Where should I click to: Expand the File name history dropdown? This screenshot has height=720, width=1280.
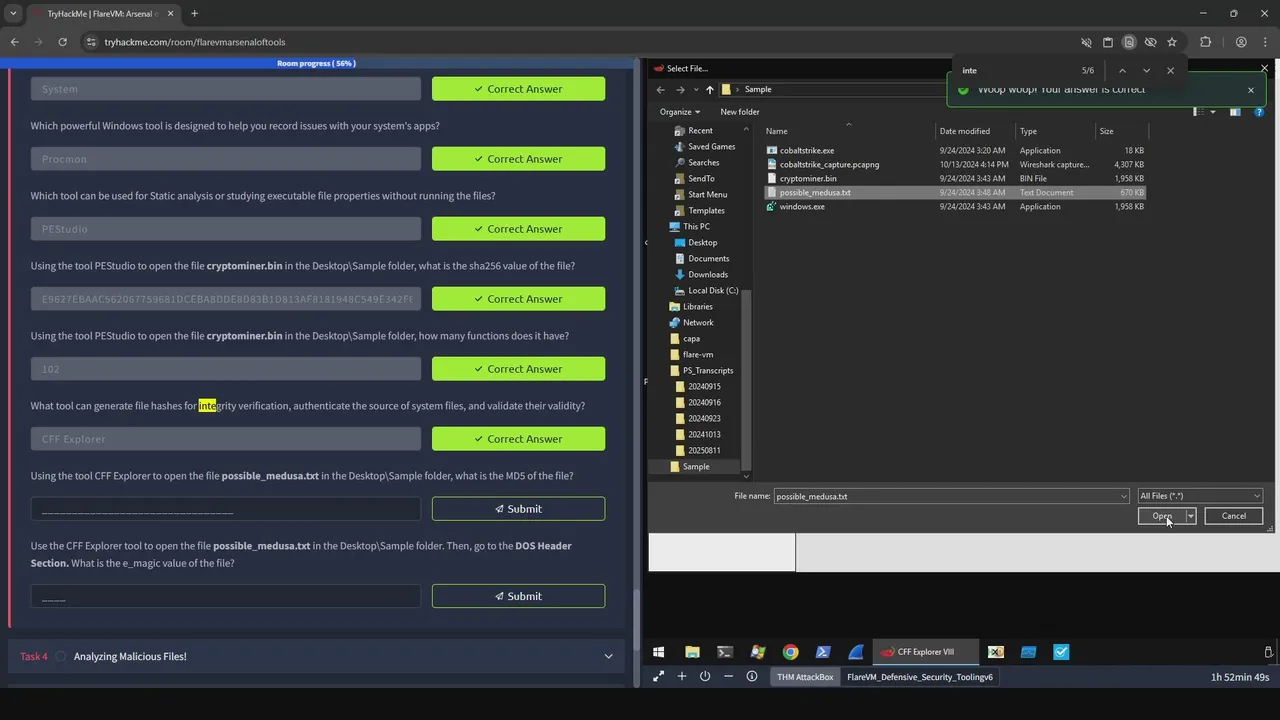(x=1124, y=496)
